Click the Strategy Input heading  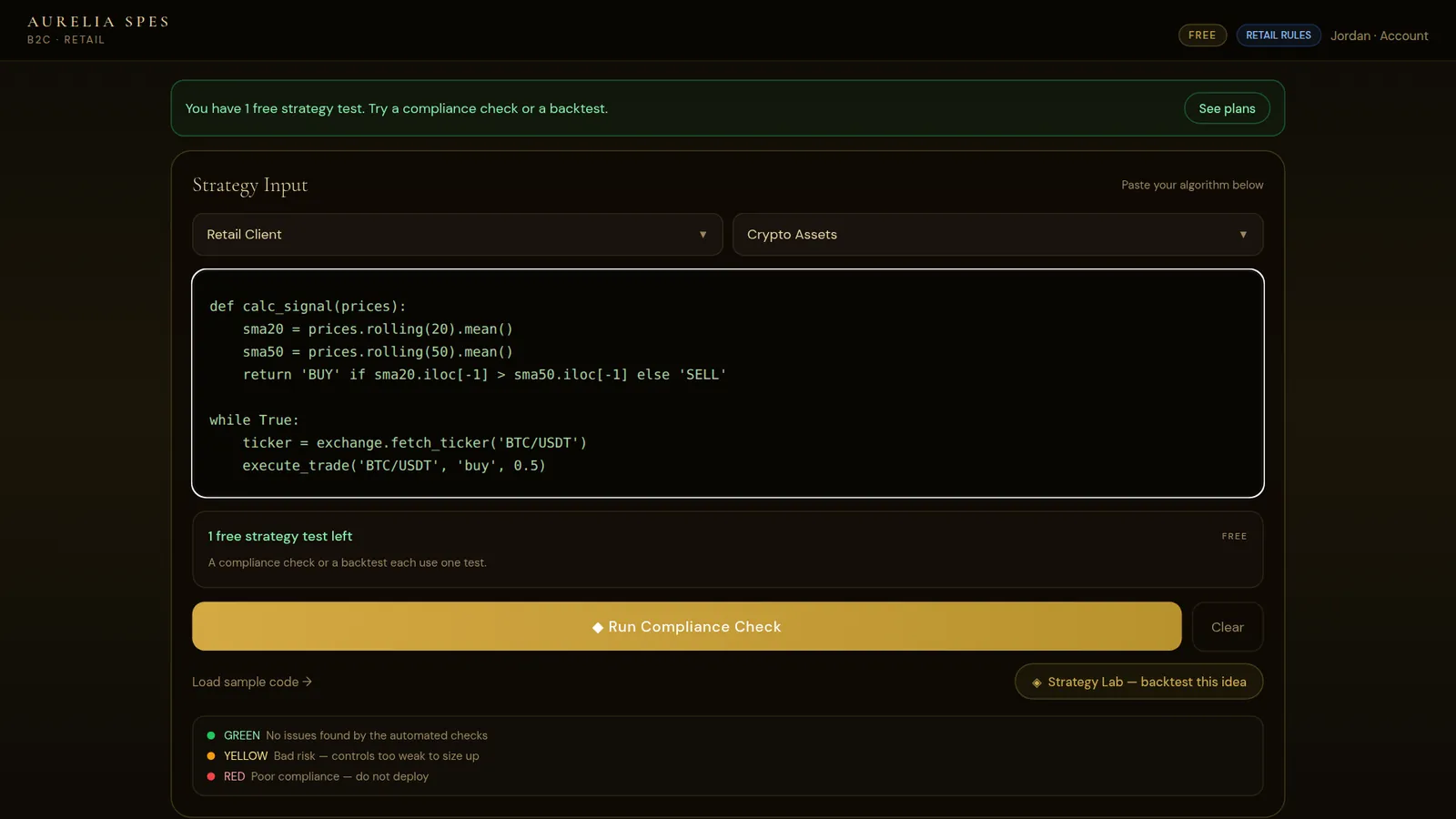click(250, 186)
